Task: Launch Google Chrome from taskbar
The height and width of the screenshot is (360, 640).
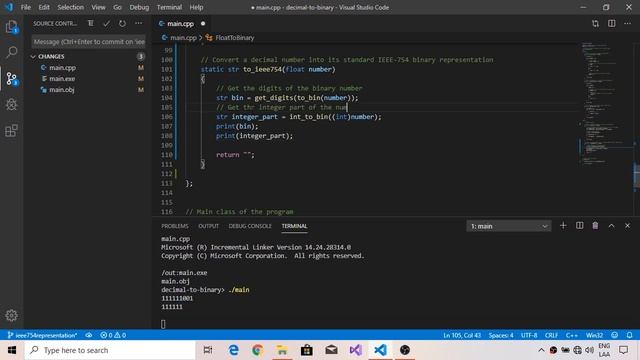Action: (258, 350)
